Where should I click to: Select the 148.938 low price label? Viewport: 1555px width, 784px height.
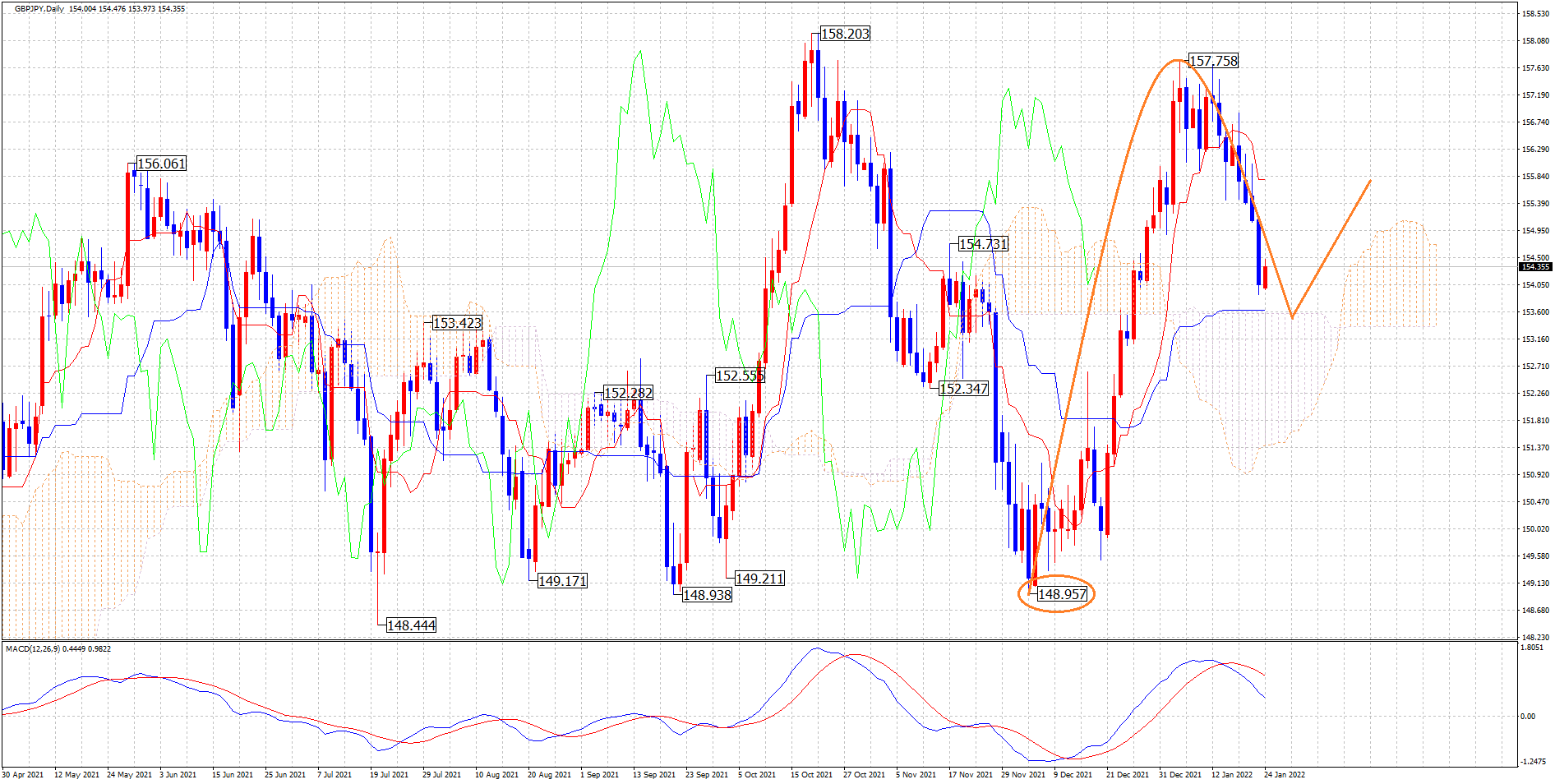tap(707, 595)
